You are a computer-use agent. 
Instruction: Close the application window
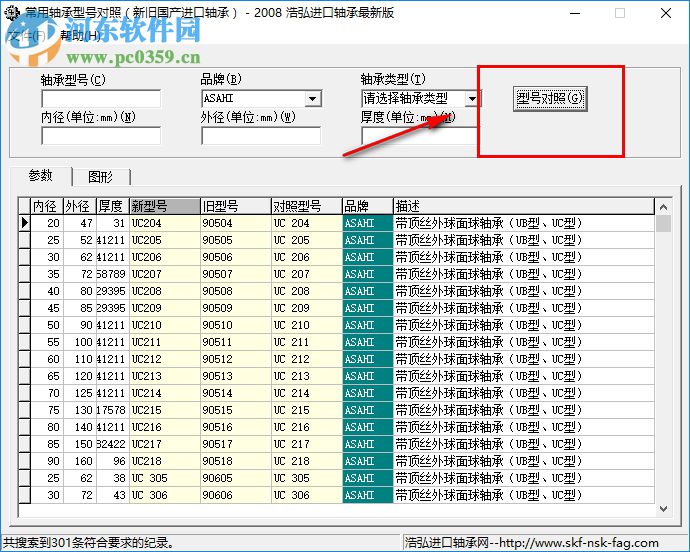coord(666,13)
